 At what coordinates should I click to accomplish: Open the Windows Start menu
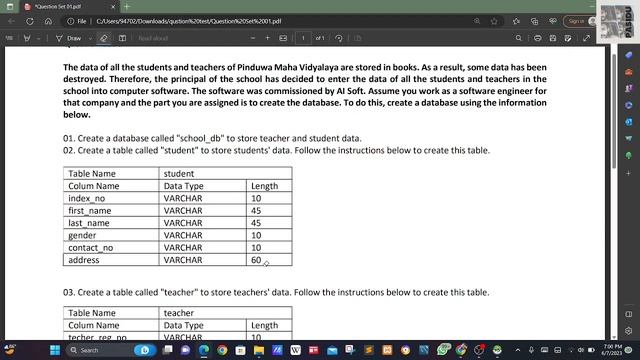[x=55, y=350]
